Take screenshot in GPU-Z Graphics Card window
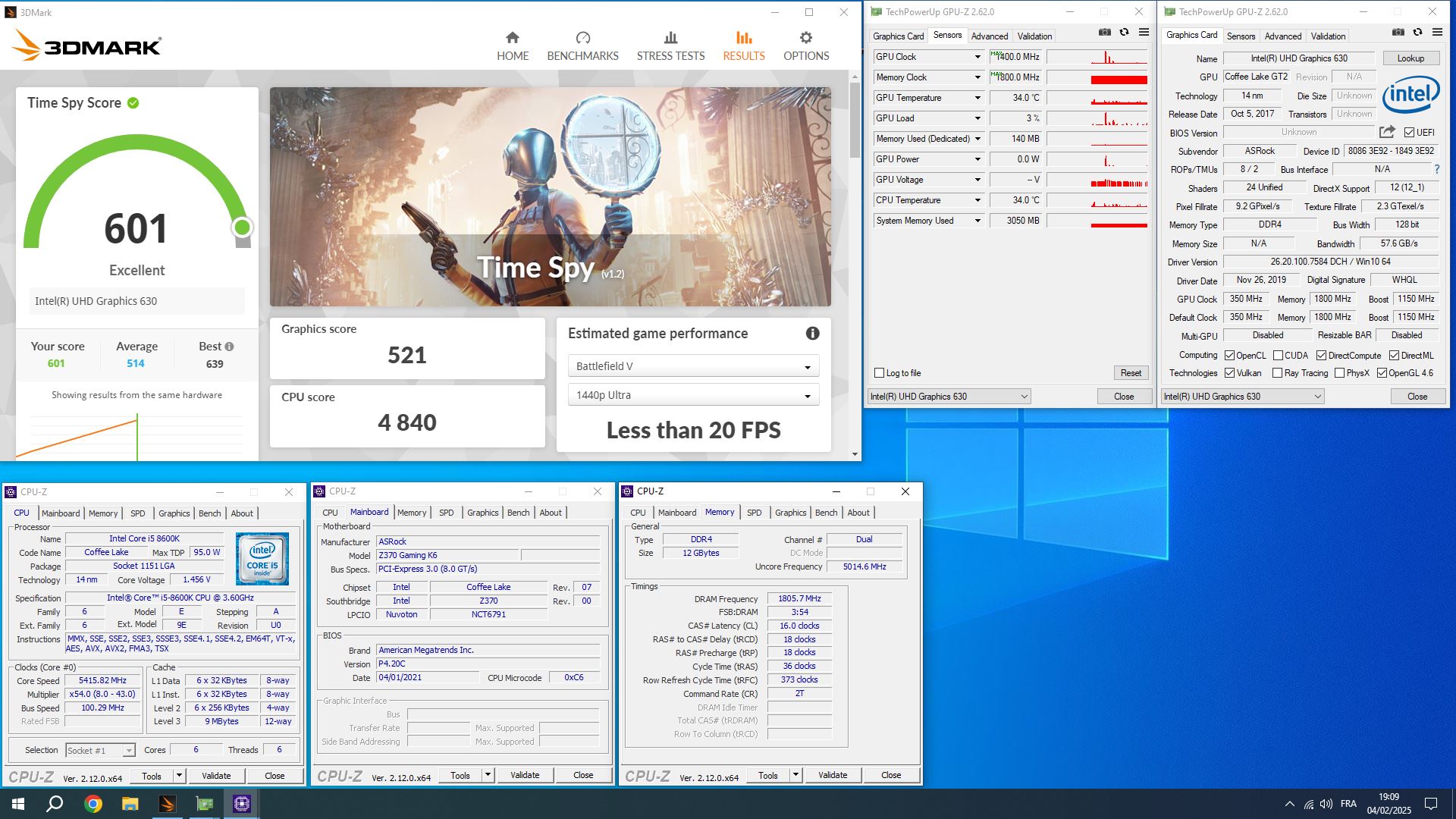This screenshot has width=1456, height=819. click(1398, 32)
